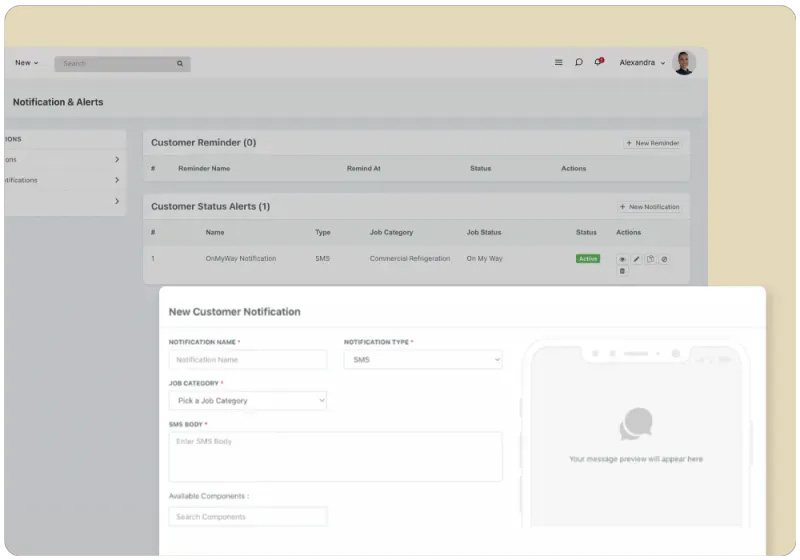The image size is (800, 560).
Task: Click the Job Status column header
Action: (x=484, y=232)
